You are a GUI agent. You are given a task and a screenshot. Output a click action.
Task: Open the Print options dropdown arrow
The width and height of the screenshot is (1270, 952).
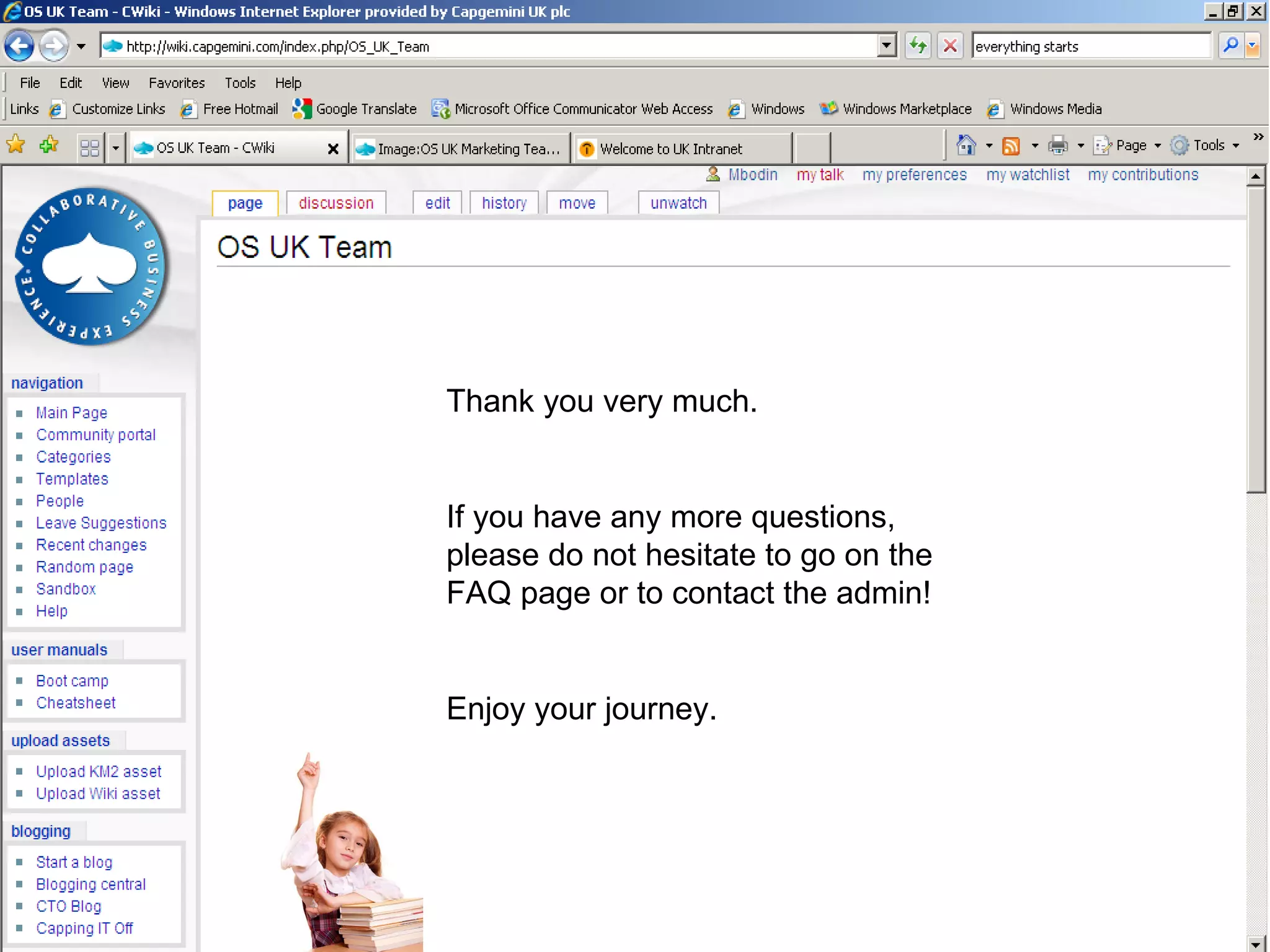1081,146
